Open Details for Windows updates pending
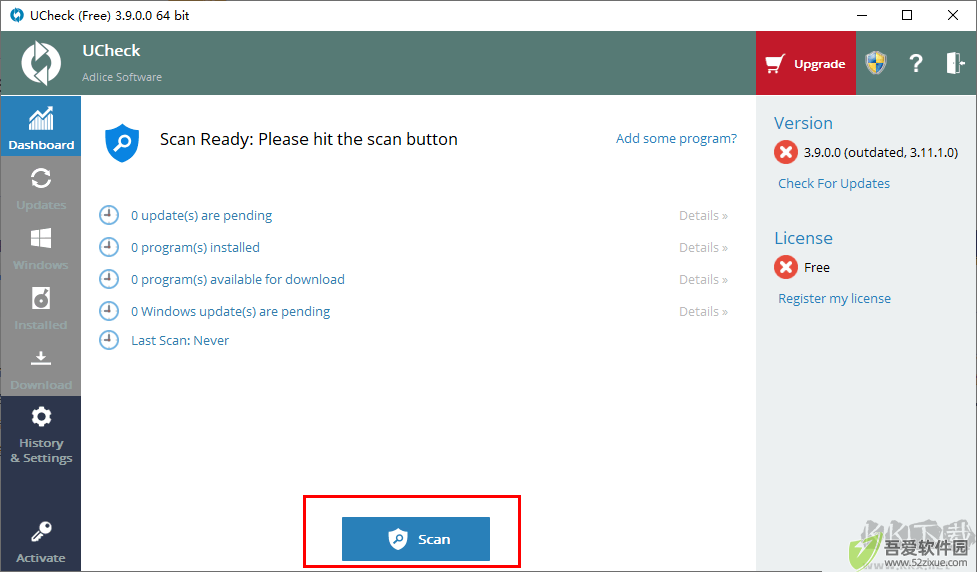The height and width of the screenshot is (572, 977). [703, 312]
